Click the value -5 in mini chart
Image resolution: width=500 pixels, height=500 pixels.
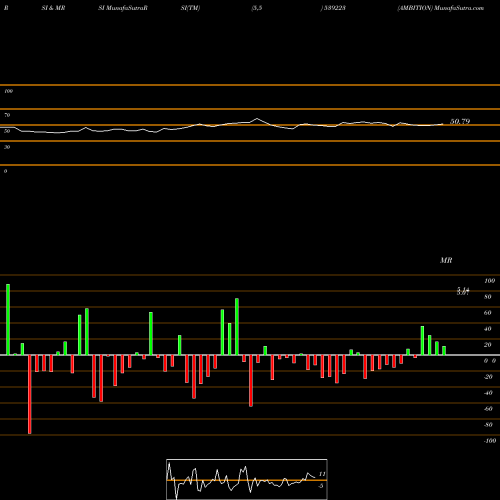pyautogui.click(x=321, y=486)
